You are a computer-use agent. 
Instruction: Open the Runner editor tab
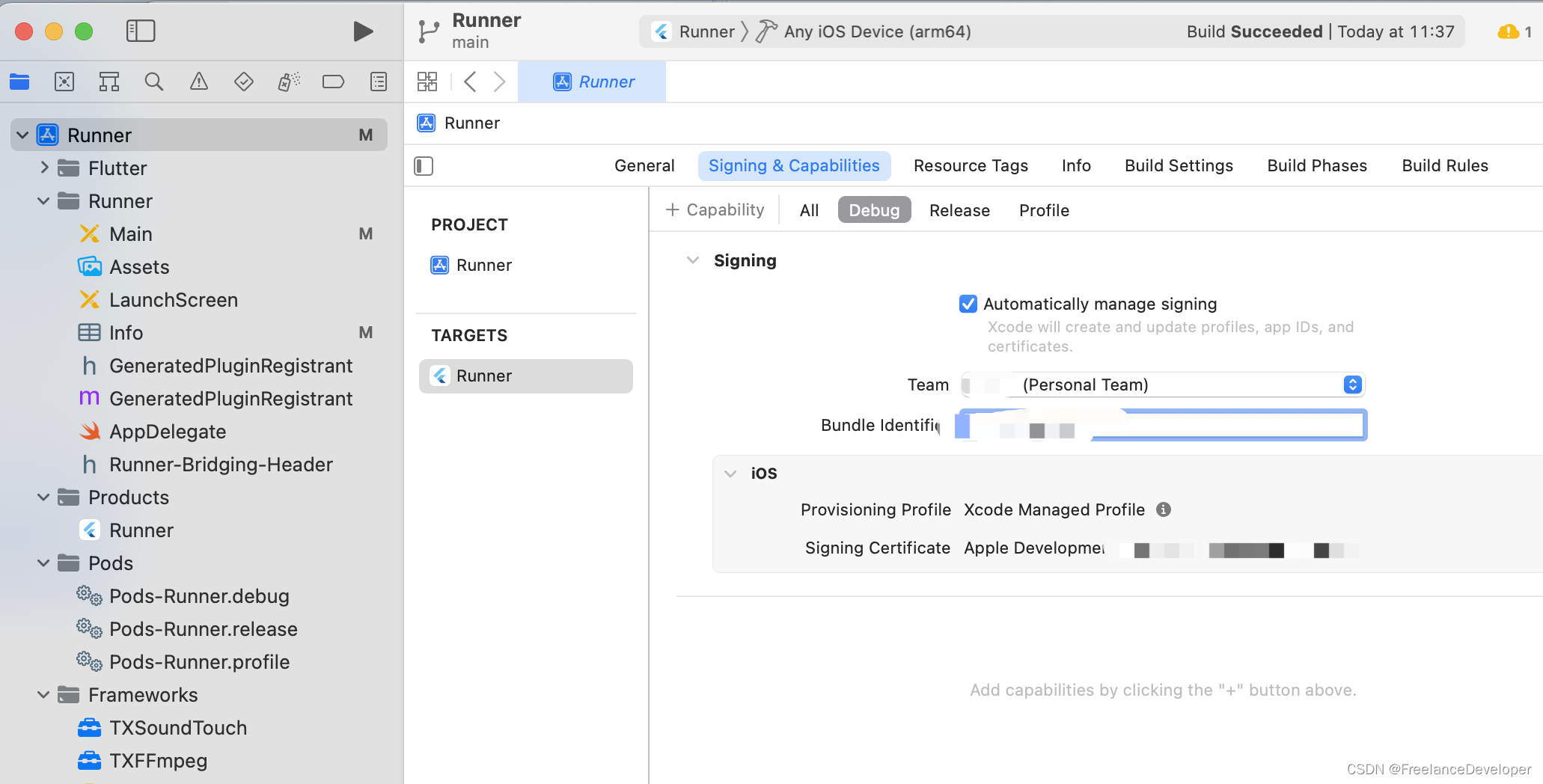pyautogui.click(x=592, y=82)
